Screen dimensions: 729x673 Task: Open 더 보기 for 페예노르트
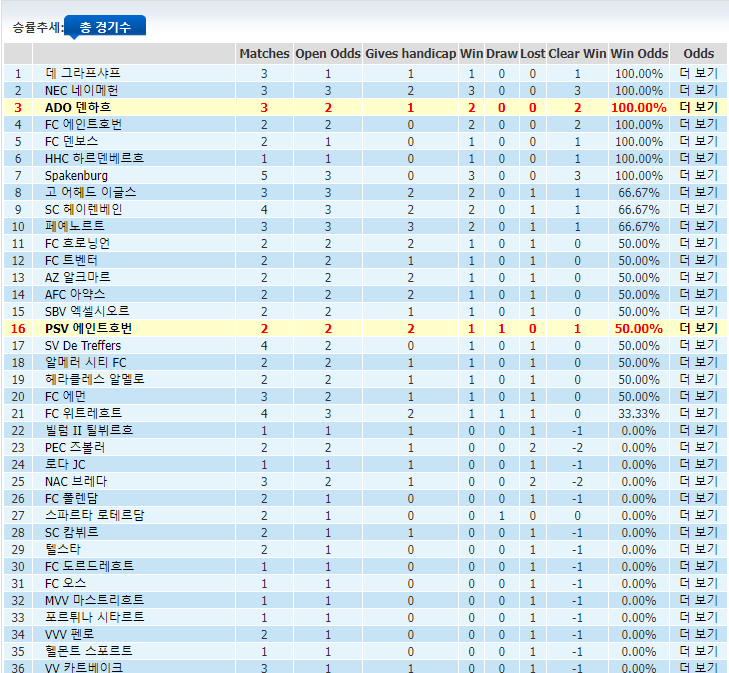(x=698, y=226)
